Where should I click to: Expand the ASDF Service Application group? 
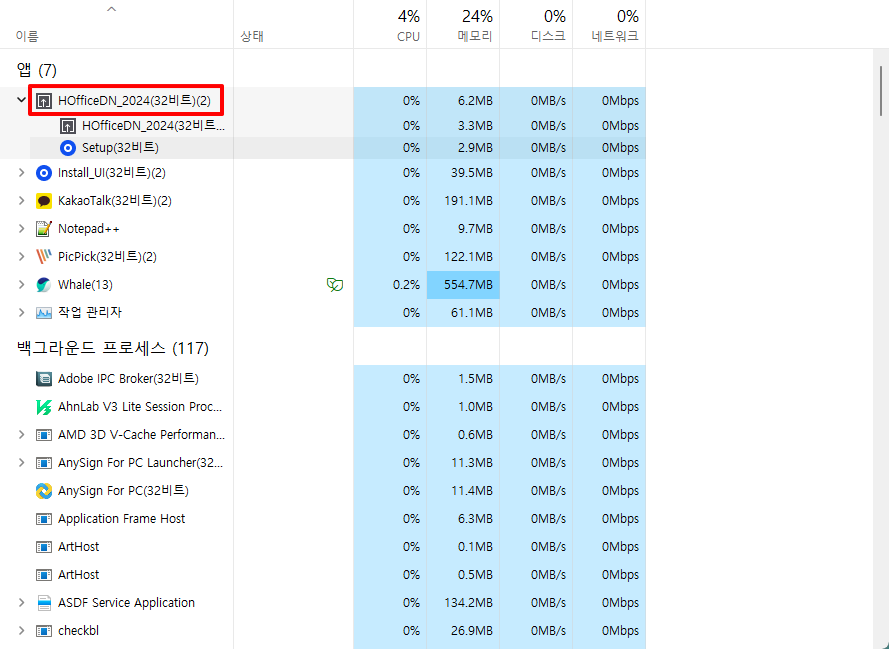pos(22,603)
